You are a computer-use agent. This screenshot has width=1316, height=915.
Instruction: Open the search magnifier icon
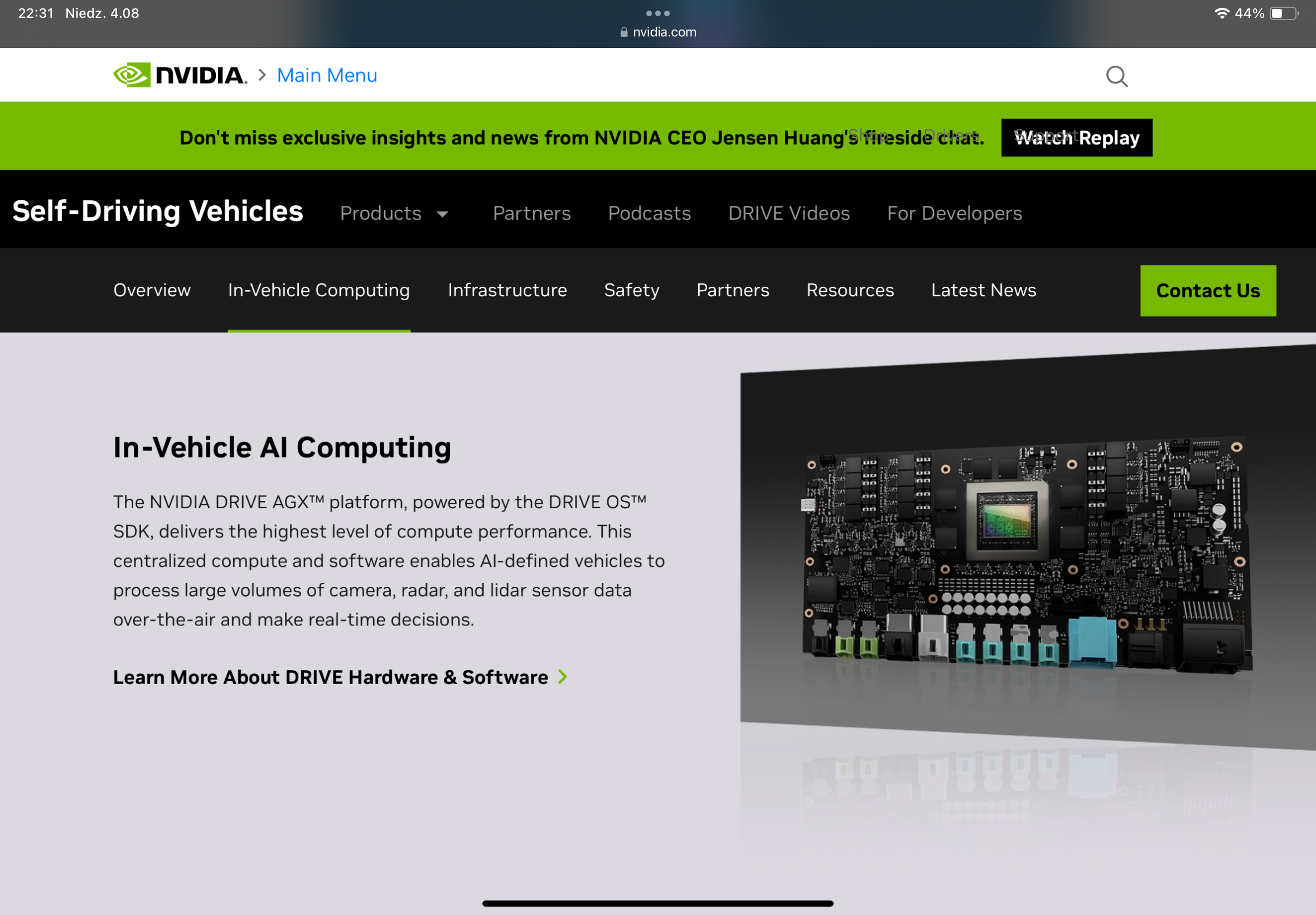1116,76
